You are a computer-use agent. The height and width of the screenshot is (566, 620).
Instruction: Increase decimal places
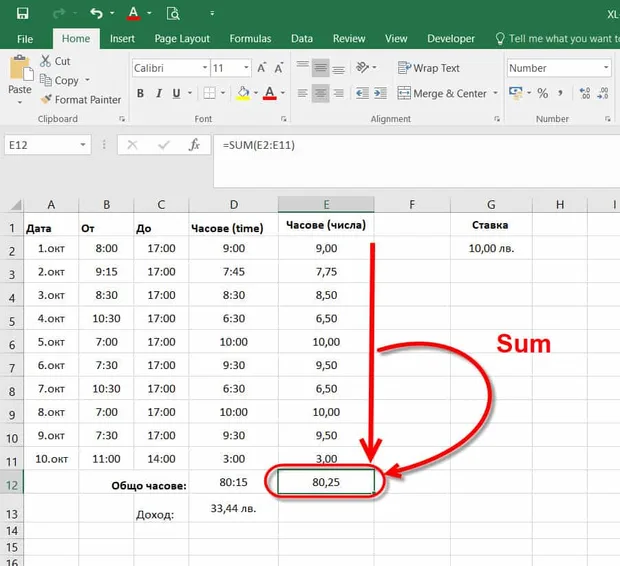pyautogui.click(x=585, y=93)
